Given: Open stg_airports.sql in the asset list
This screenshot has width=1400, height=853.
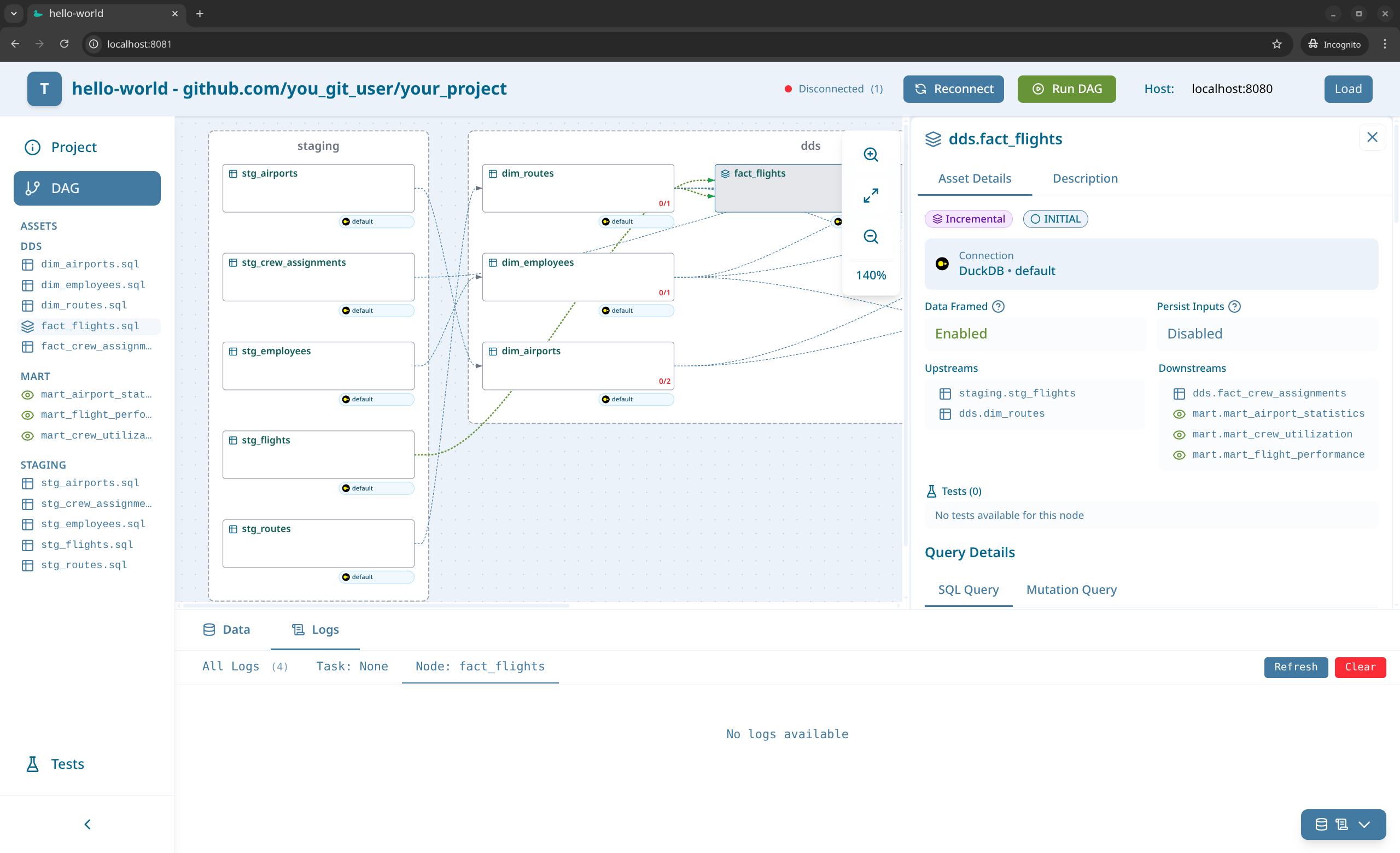Looking at the screenshot, I should tap(90, 483).
